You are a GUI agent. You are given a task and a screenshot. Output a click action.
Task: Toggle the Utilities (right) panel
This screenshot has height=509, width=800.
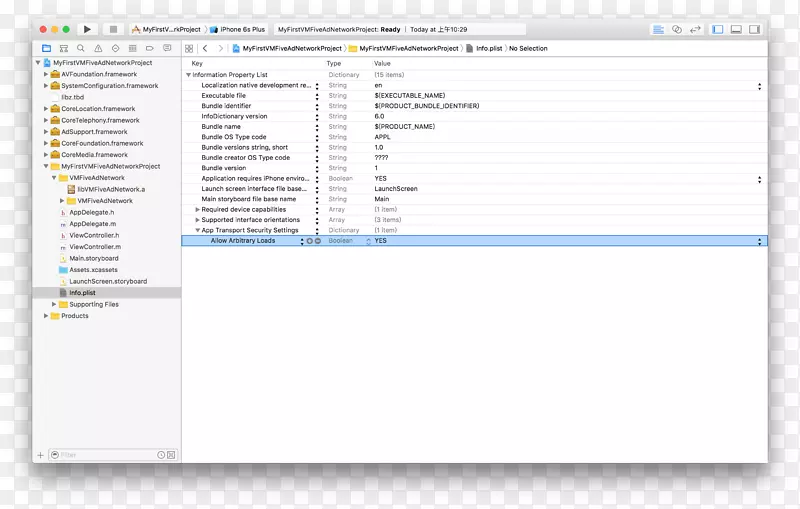(x=753, y=30)
